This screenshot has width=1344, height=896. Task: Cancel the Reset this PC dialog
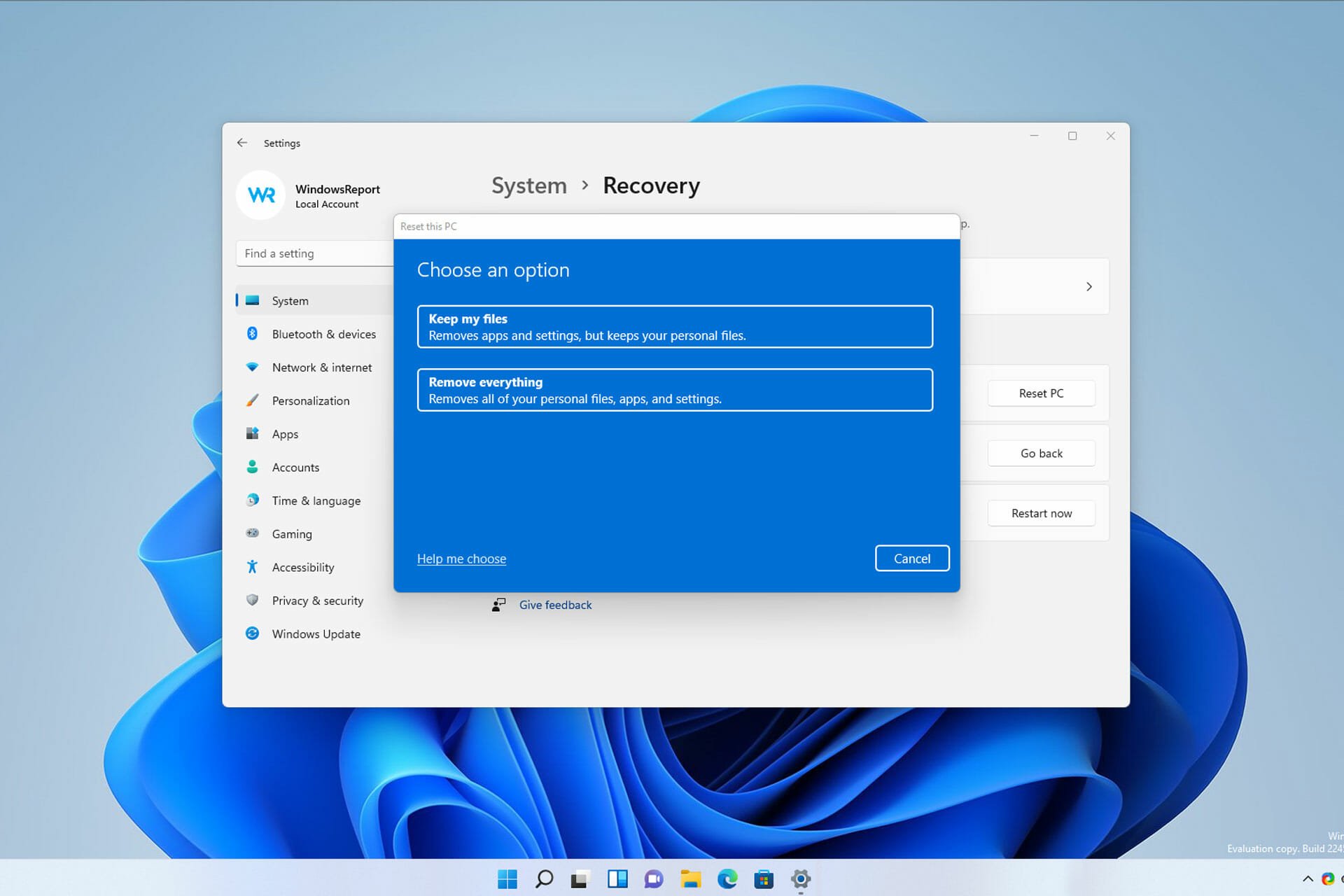(x=911, y=558)
